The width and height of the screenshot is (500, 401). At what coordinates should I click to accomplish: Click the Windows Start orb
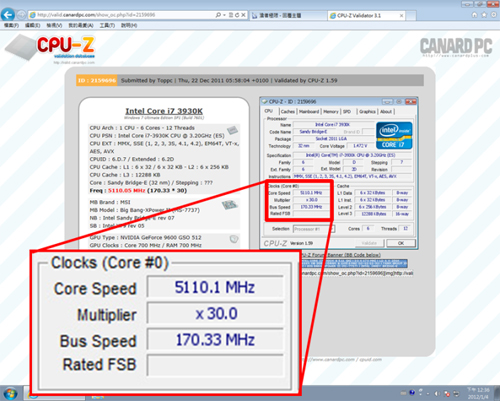9,394
